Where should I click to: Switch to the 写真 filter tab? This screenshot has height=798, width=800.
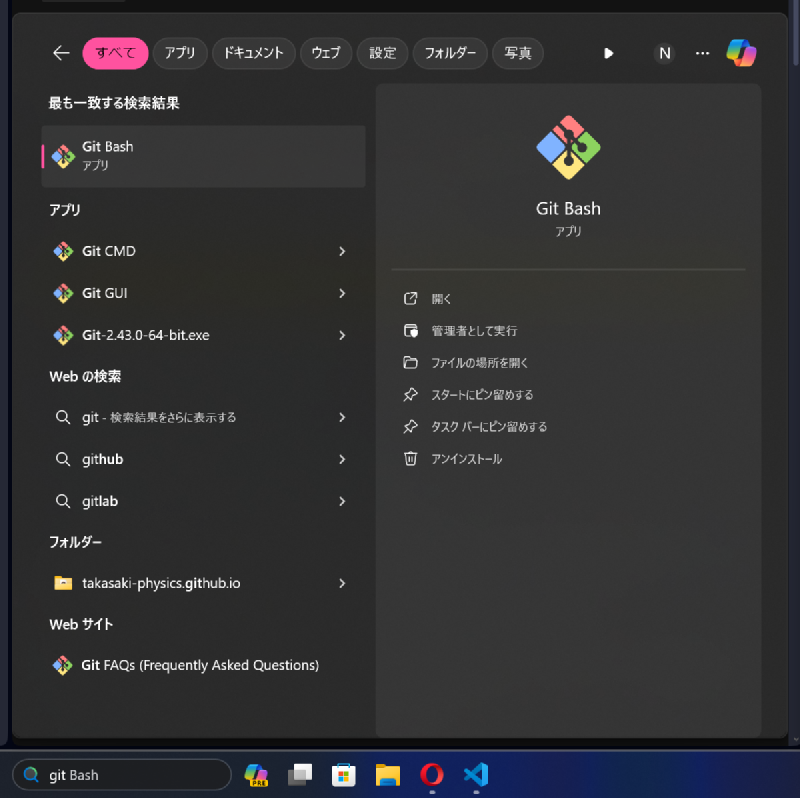[518, 53]
